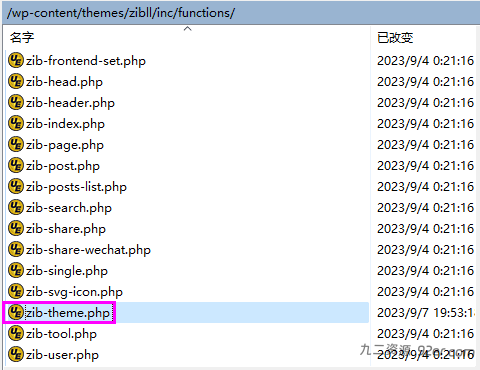Select file name zib-theme.php

68,313
